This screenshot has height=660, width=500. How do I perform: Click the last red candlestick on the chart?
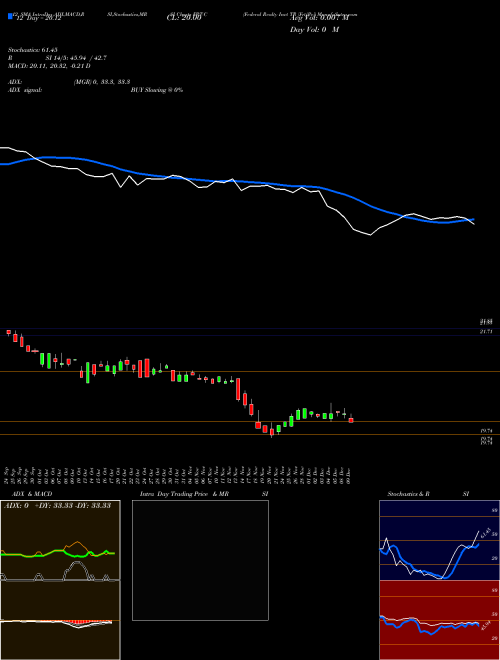tap(351, 419)
